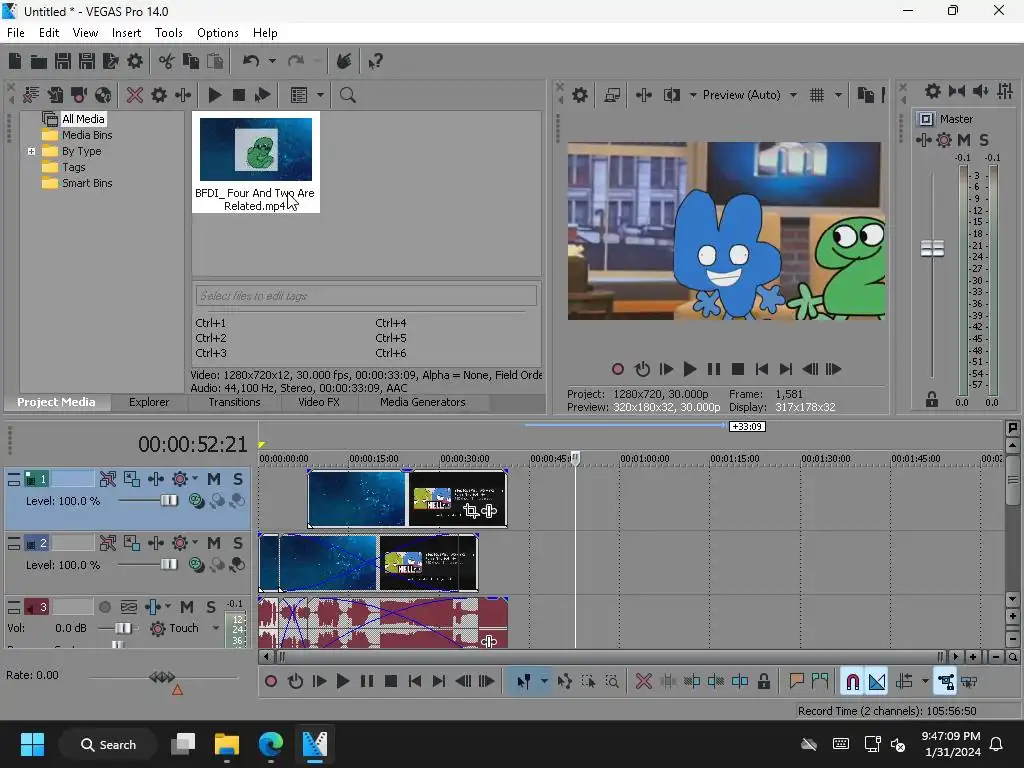Toggle loop playback in preview window

tap(642, 369)
